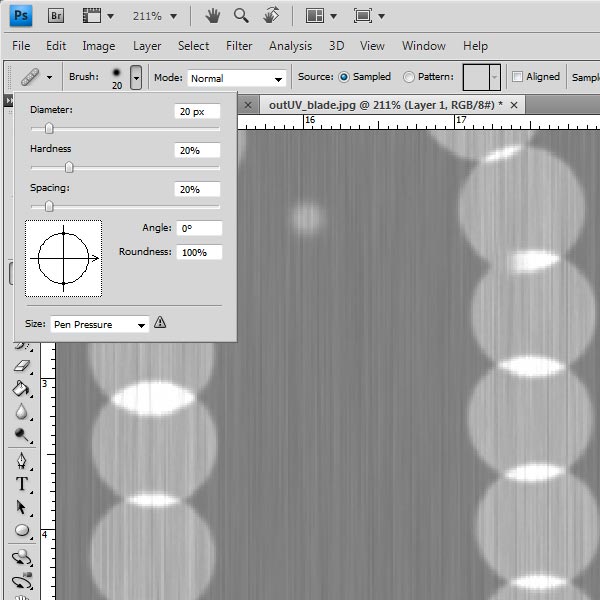Select the Rotate View tool icon
This screenshot has width=600, height=600.
click(x=271, y=15)
